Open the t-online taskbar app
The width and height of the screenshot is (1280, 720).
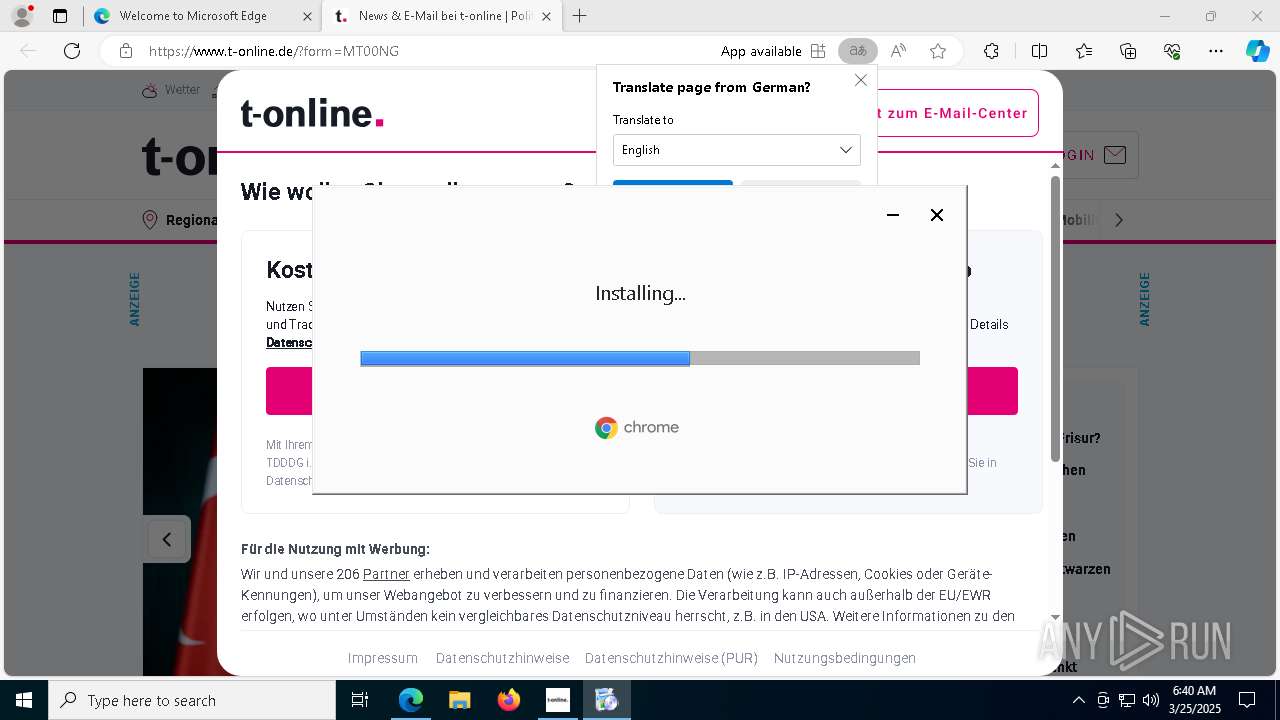point(557,700)
